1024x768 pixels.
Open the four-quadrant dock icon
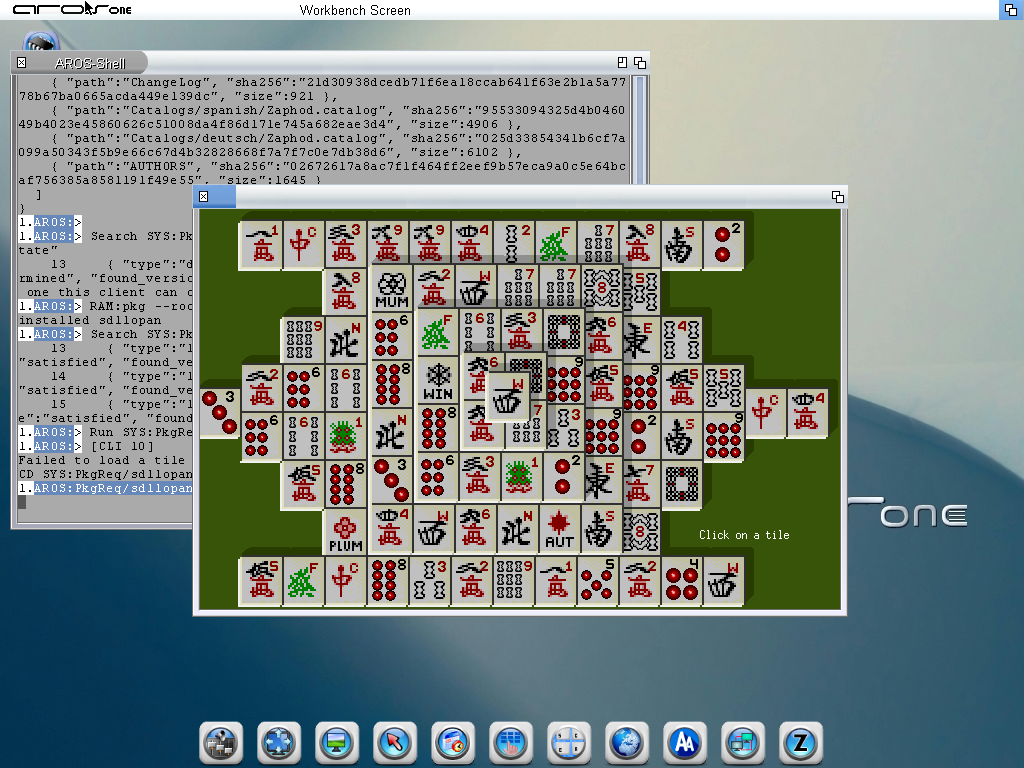click(569, 743)
